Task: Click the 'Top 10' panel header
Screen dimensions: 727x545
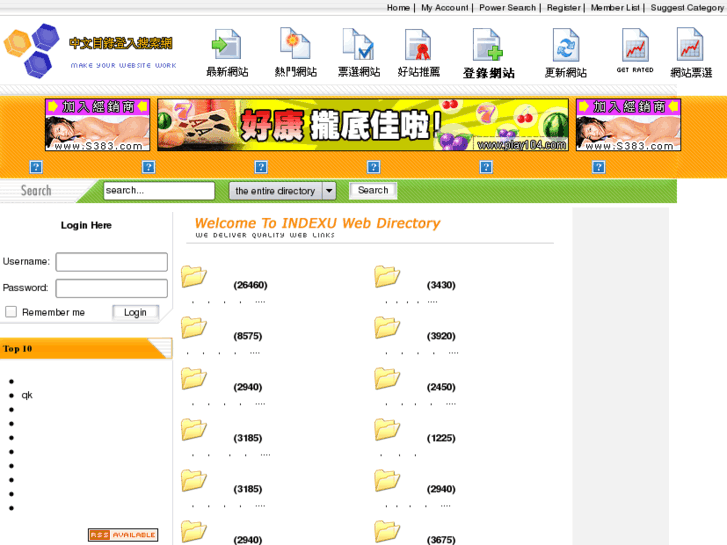Action: click(86, 349)
